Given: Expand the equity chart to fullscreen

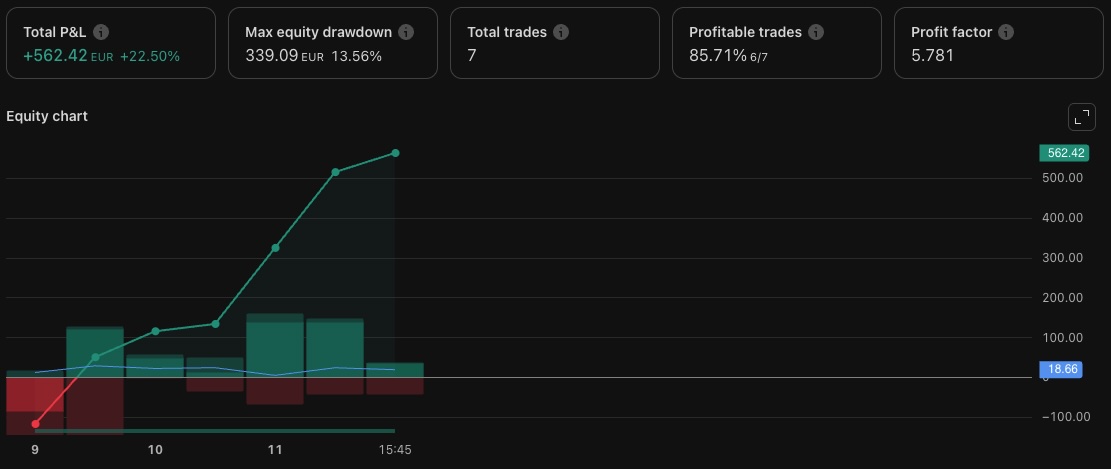Looking at the screenshot, I should pos(1081,117).
